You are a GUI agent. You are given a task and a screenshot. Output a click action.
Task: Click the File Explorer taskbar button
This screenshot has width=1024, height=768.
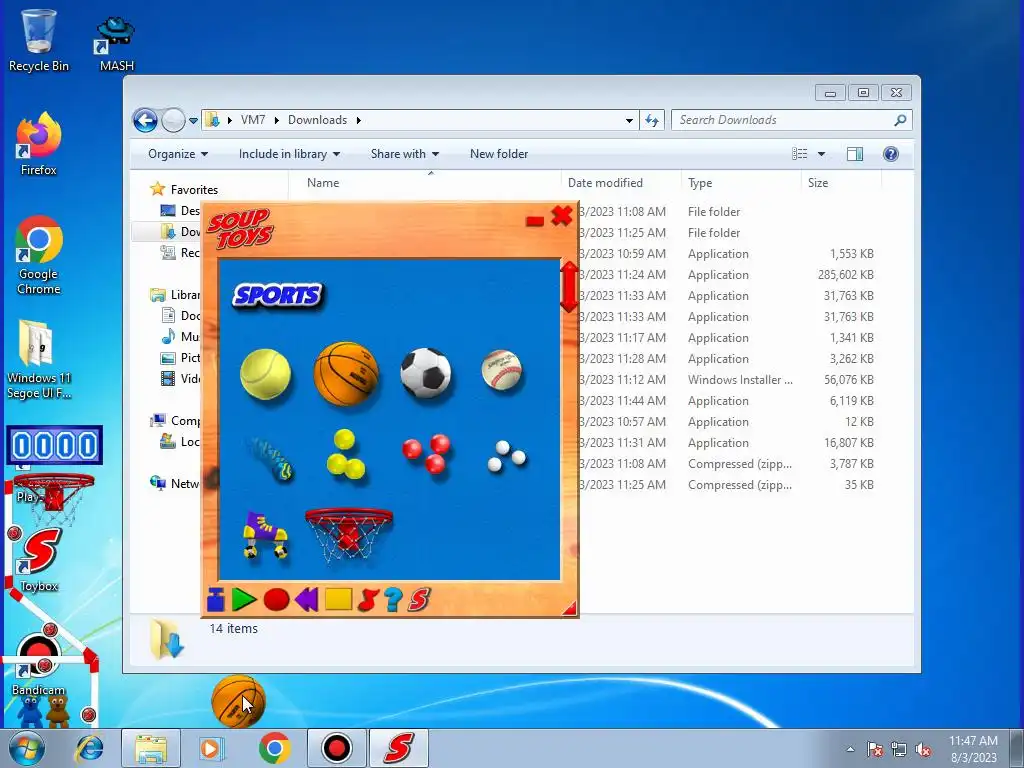click(151, 748)
